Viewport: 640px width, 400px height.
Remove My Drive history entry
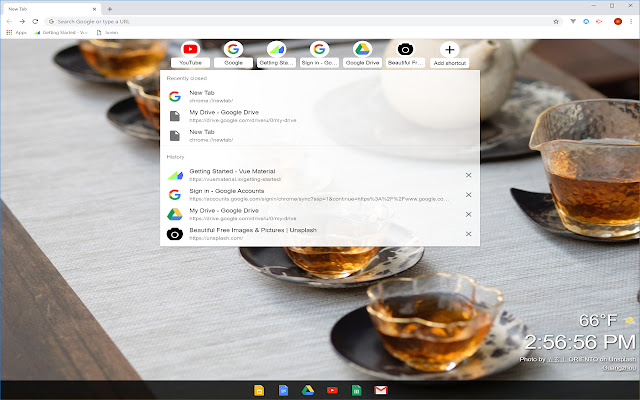coord(469,214)
